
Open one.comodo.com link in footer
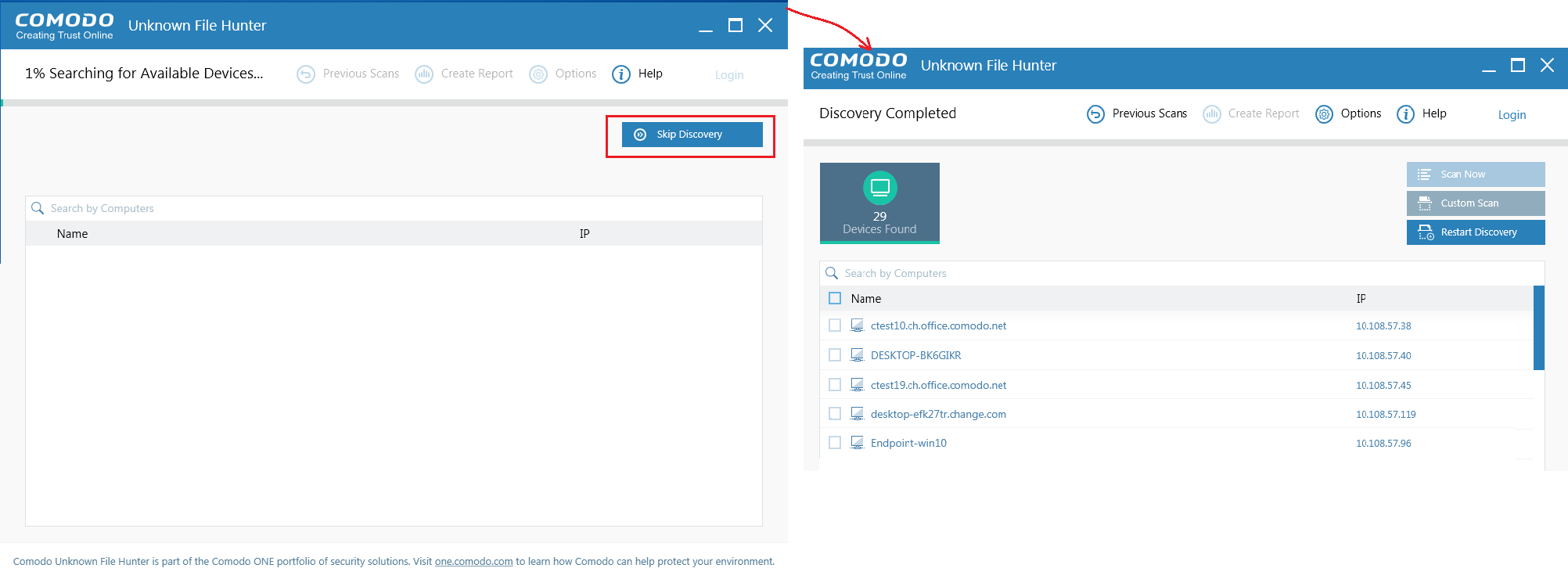[x=474, y=562]
